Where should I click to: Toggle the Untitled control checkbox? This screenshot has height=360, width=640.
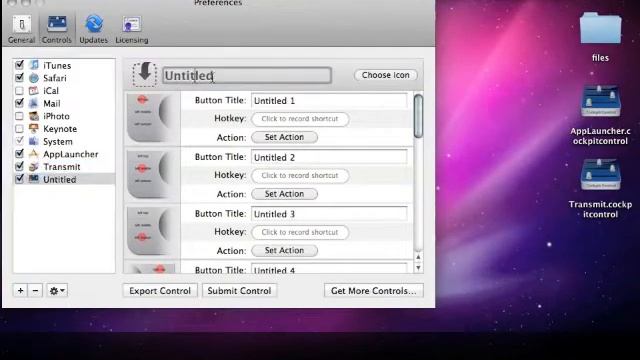click(x=19, y=179)
